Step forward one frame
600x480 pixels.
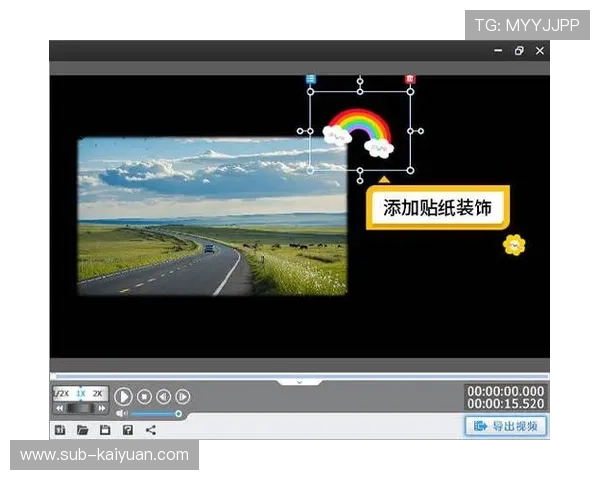click(183, 397)
